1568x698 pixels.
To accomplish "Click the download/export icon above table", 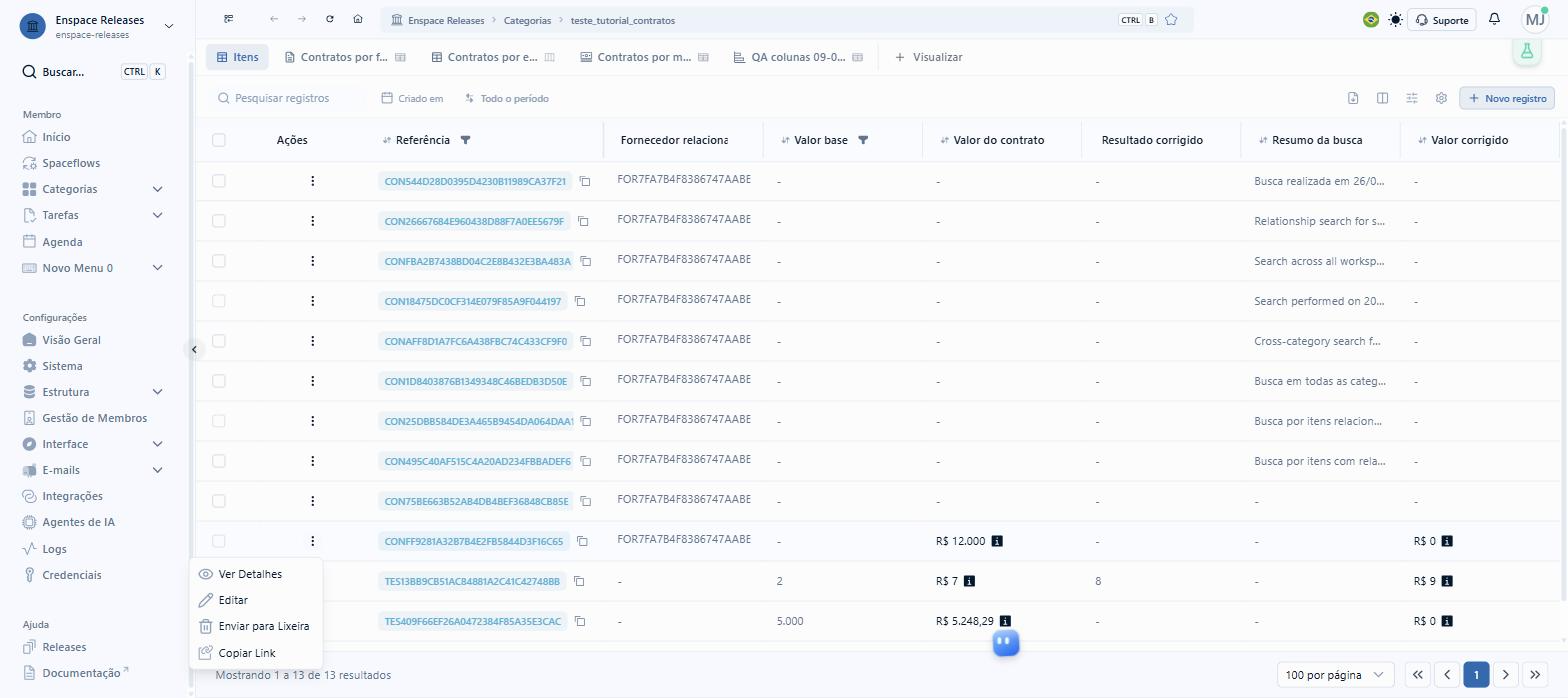I will [x=1353, y=98].
